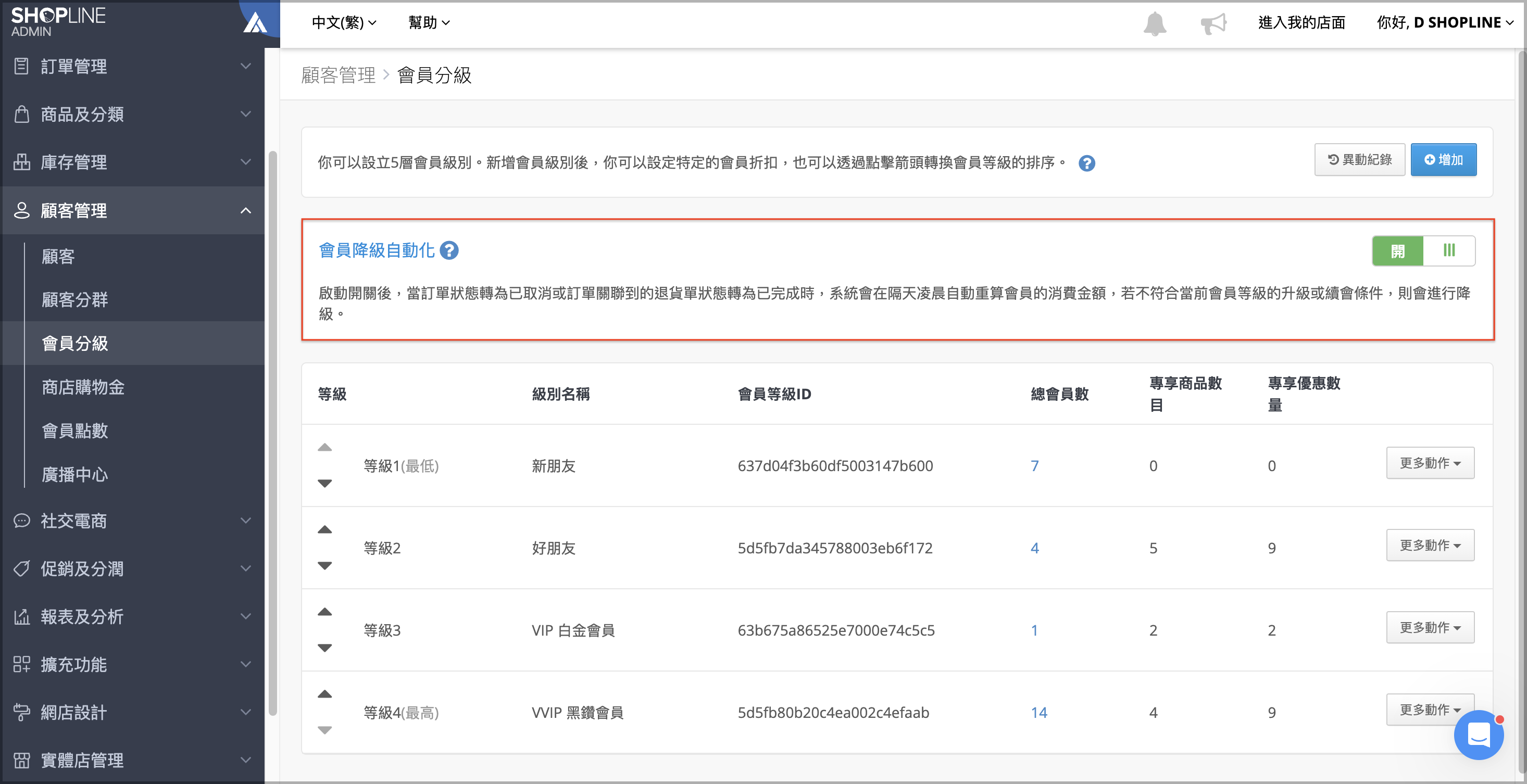Expand the 促銷及分潤 chevron
Image resolution: width=1527 pixels, height=784 pixels.
245,568
